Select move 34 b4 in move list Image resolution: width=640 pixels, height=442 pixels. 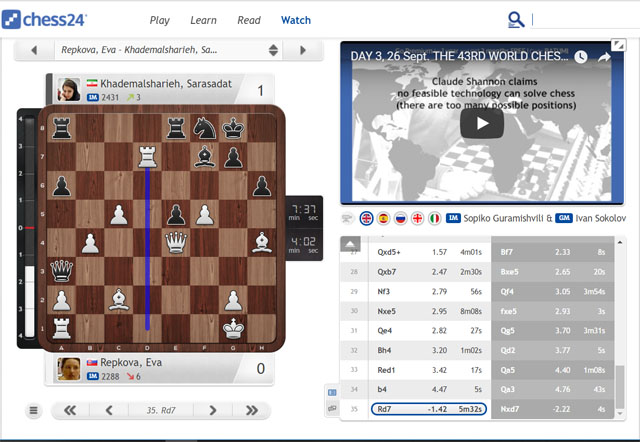click(429, 389)
